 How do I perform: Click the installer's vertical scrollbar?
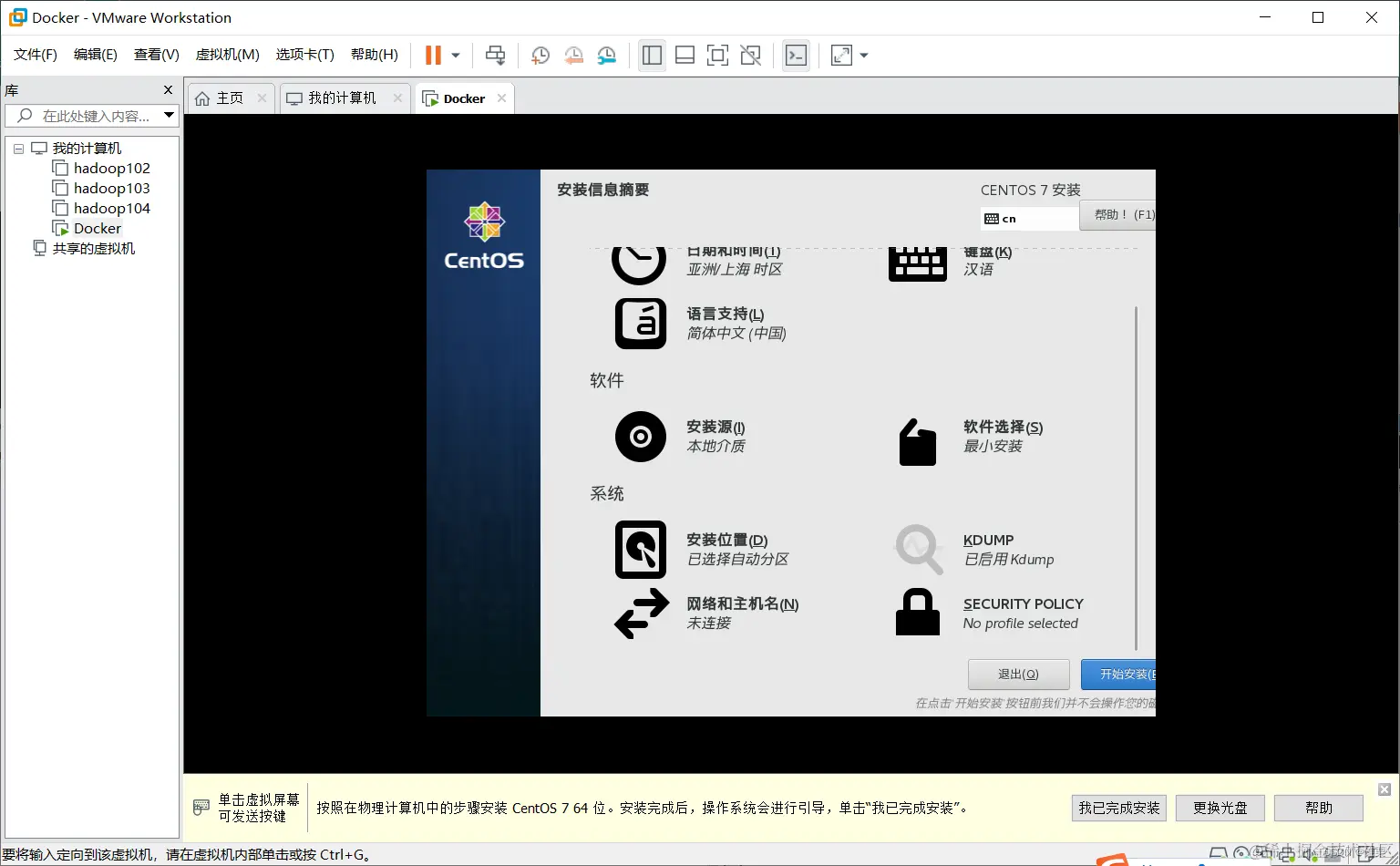coord(1136,479)
